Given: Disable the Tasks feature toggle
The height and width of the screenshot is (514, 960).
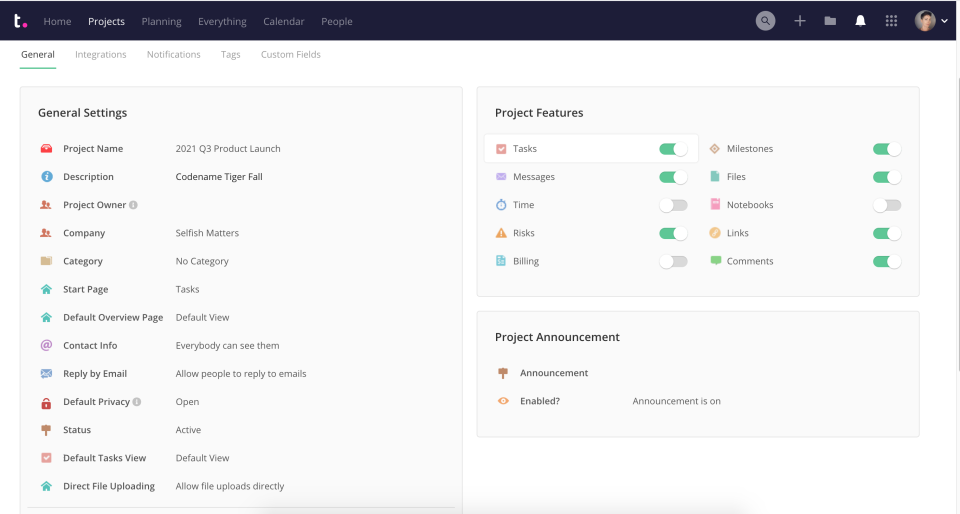Looking at the screenshot, I should (x=673, y=149).
